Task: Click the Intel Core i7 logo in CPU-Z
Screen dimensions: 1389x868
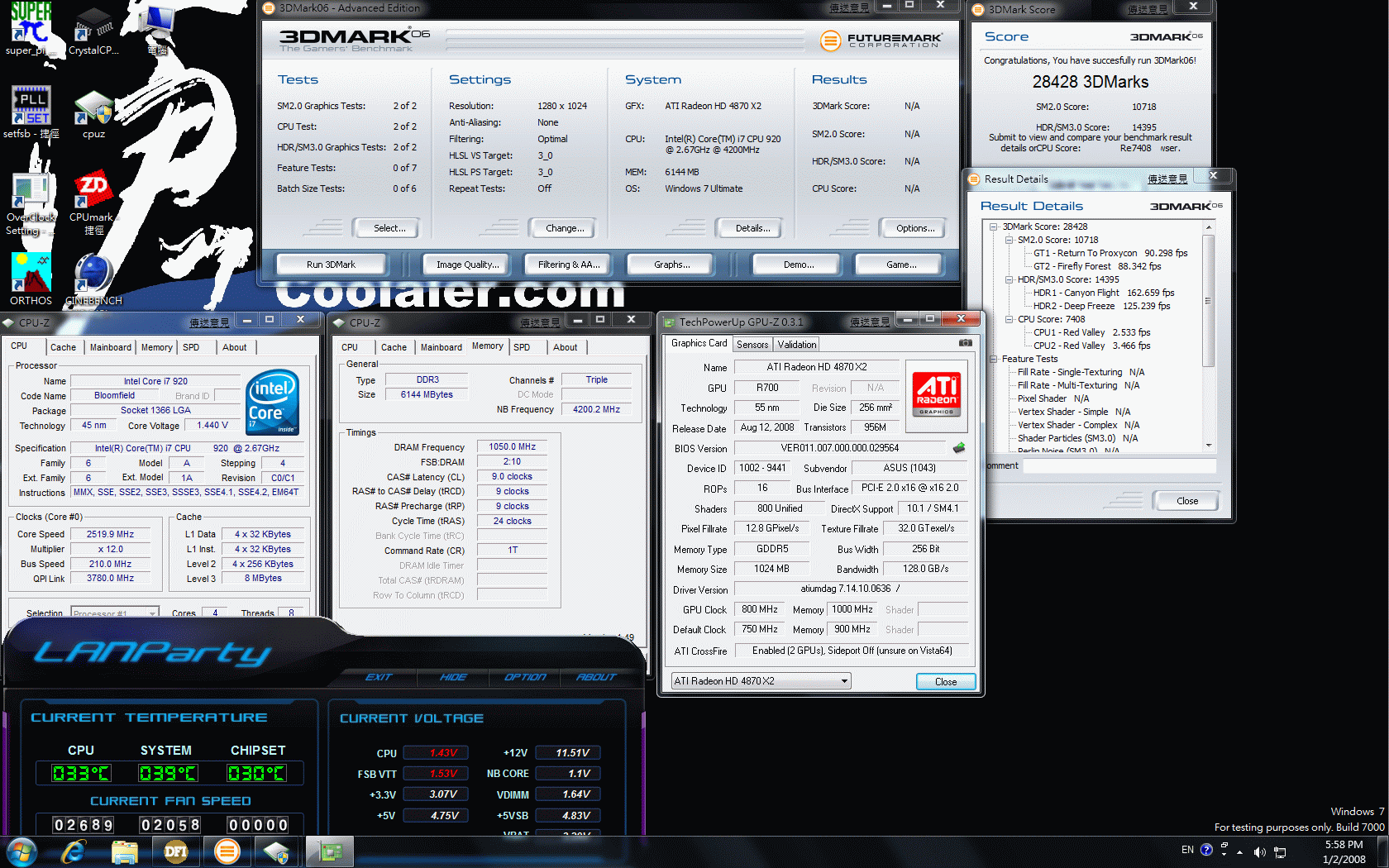Action: (x=273, y=402)
